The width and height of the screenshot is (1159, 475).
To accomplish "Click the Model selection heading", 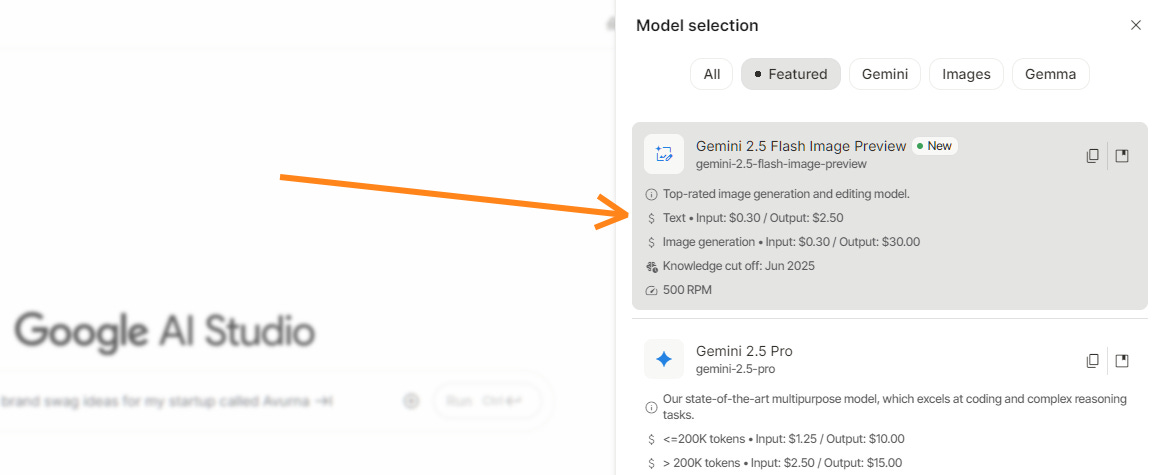I will 697,26.
